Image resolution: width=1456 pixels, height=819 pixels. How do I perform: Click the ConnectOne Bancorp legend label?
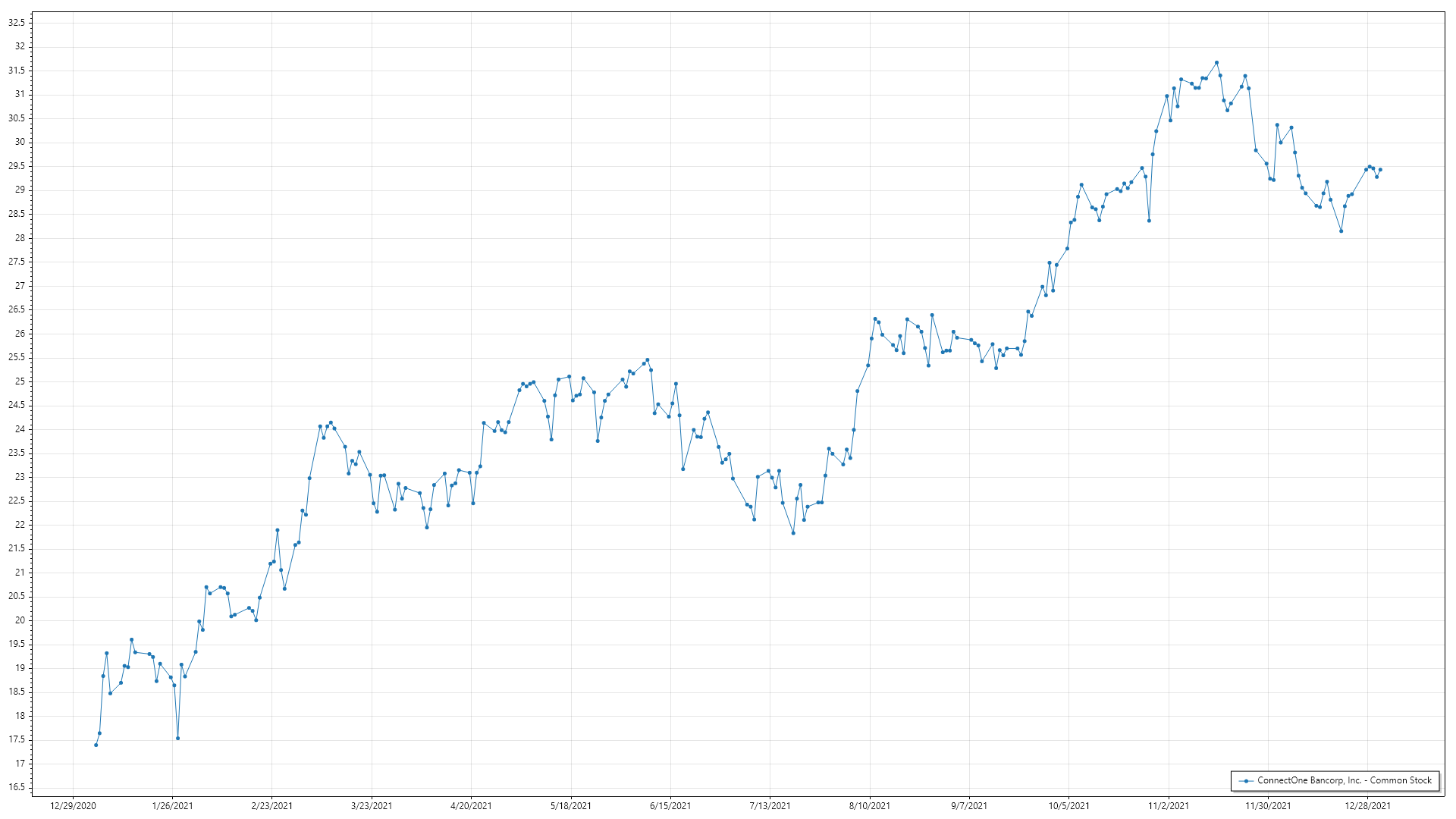click(1344, 780)
